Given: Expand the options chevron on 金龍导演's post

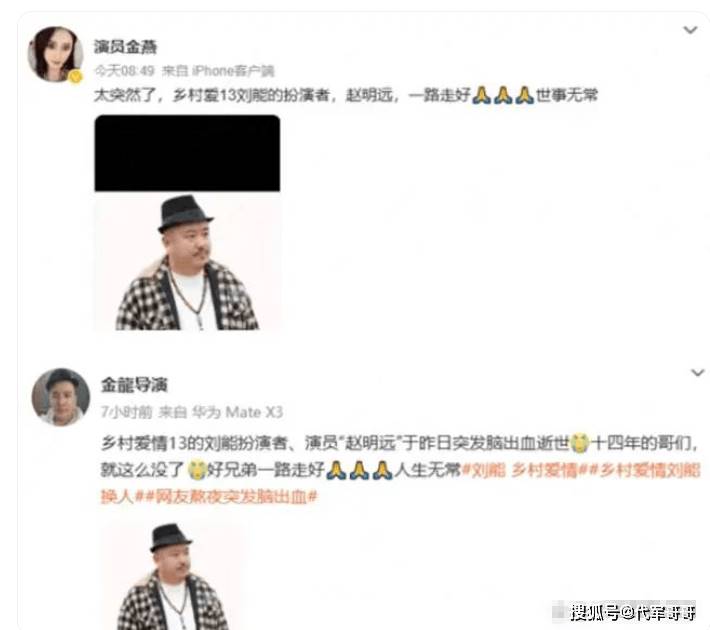Looking at the screenshot, I should pyautogui.click(x=697, y=373).
